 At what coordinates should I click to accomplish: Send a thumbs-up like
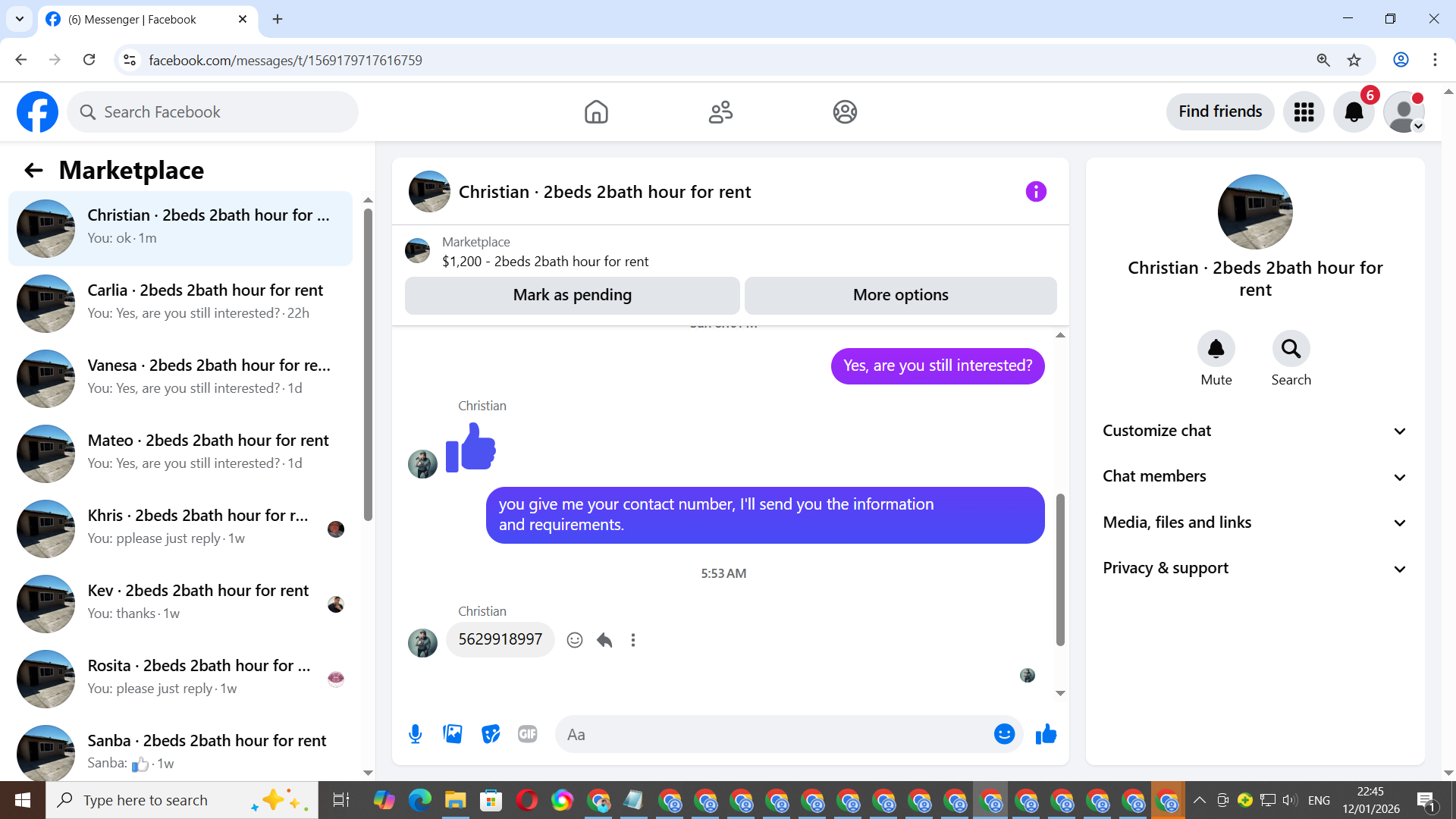[x=1046, y=734]
